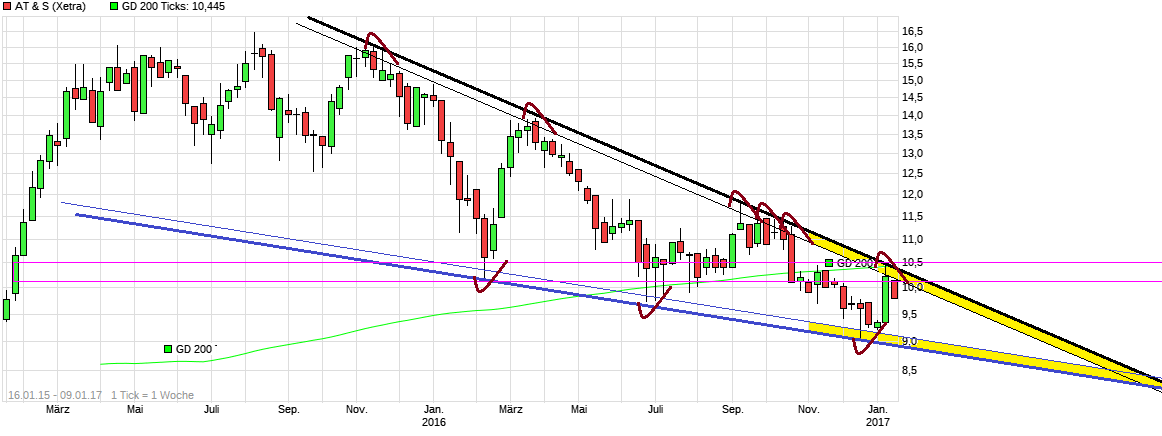Click the '15,5' price axis label
Image resolution: width=1162 pixels, height=436 pixels.
tap(912, 64)
